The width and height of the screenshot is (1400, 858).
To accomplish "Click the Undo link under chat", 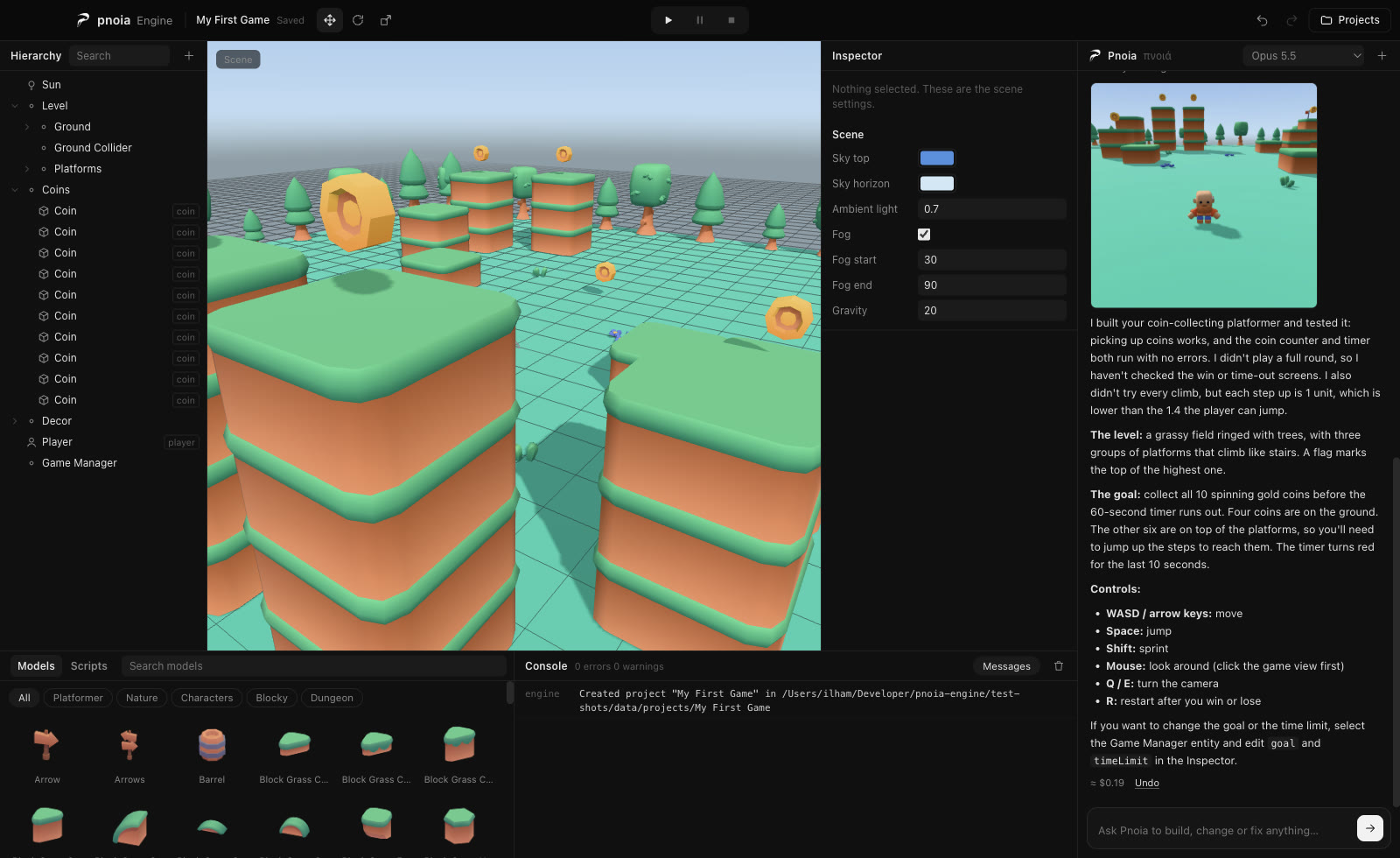I will (1147, 783).
